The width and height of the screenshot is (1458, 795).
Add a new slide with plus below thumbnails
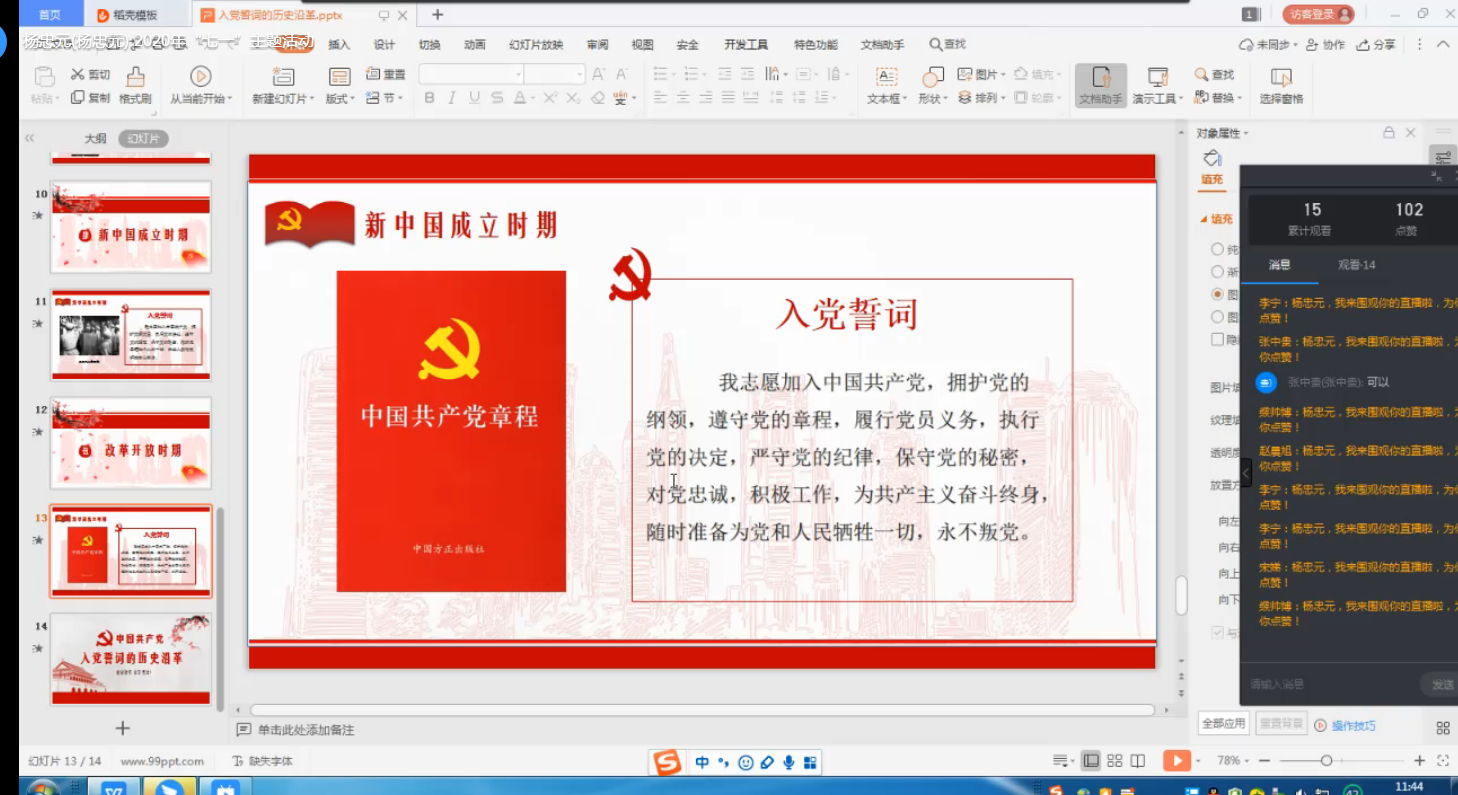(x=122, y=728)
